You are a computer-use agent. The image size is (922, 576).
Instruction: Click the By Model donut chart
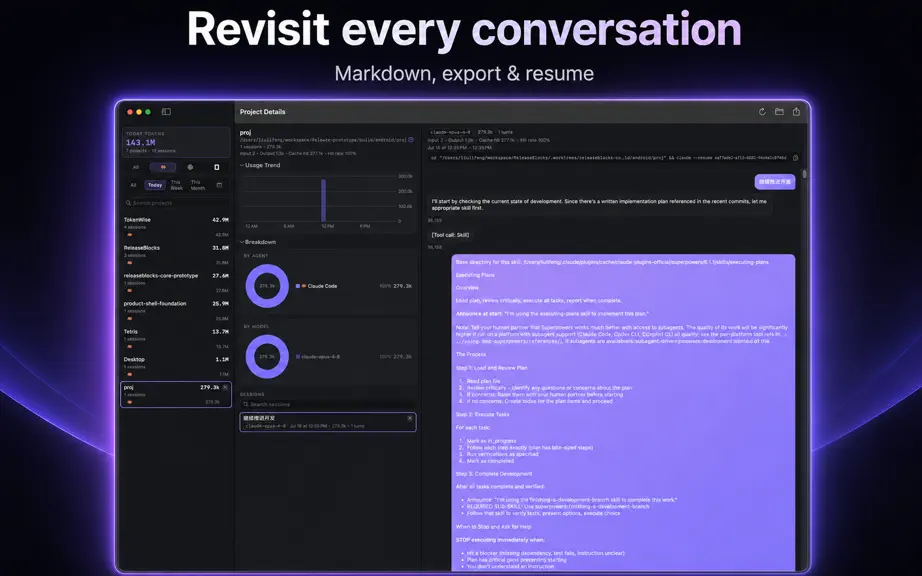(x=267, y=357)
